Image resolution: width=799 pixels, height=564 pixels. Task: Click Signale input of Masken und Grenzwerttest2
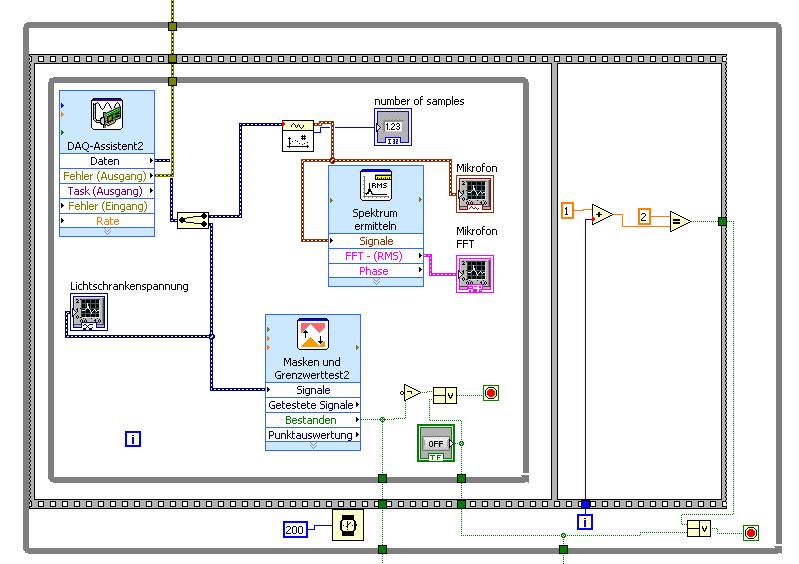point(313,390)
